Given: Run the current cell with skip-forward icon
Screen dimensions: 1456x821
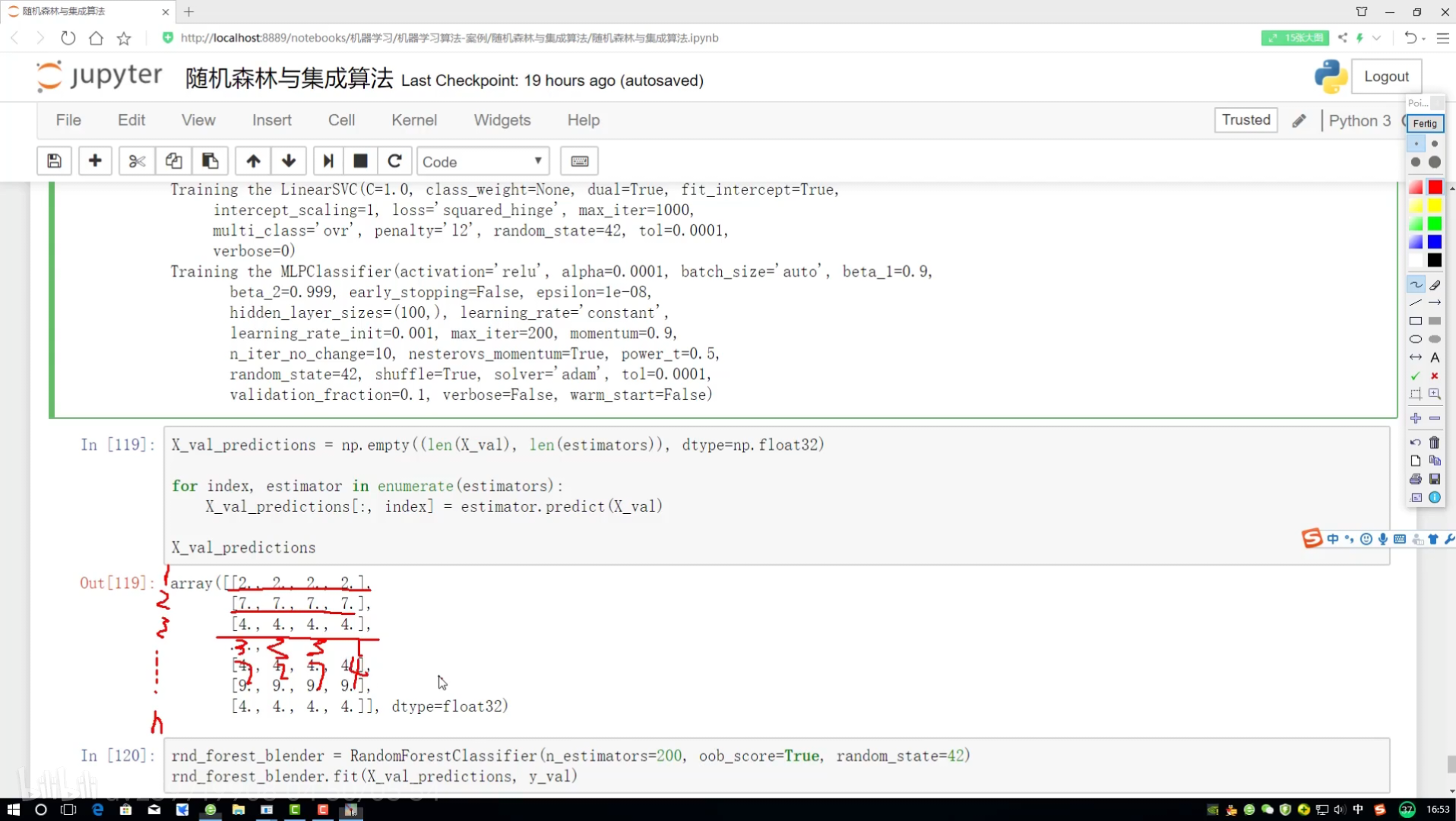Looking at the screenshot, I should click(328, 161).
